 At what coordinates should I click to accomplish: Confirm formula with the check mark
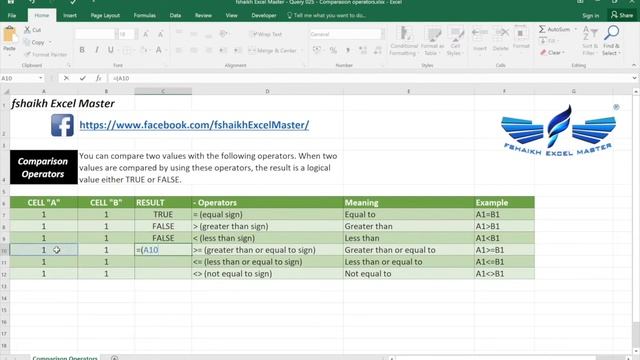[x=82, y=78]
